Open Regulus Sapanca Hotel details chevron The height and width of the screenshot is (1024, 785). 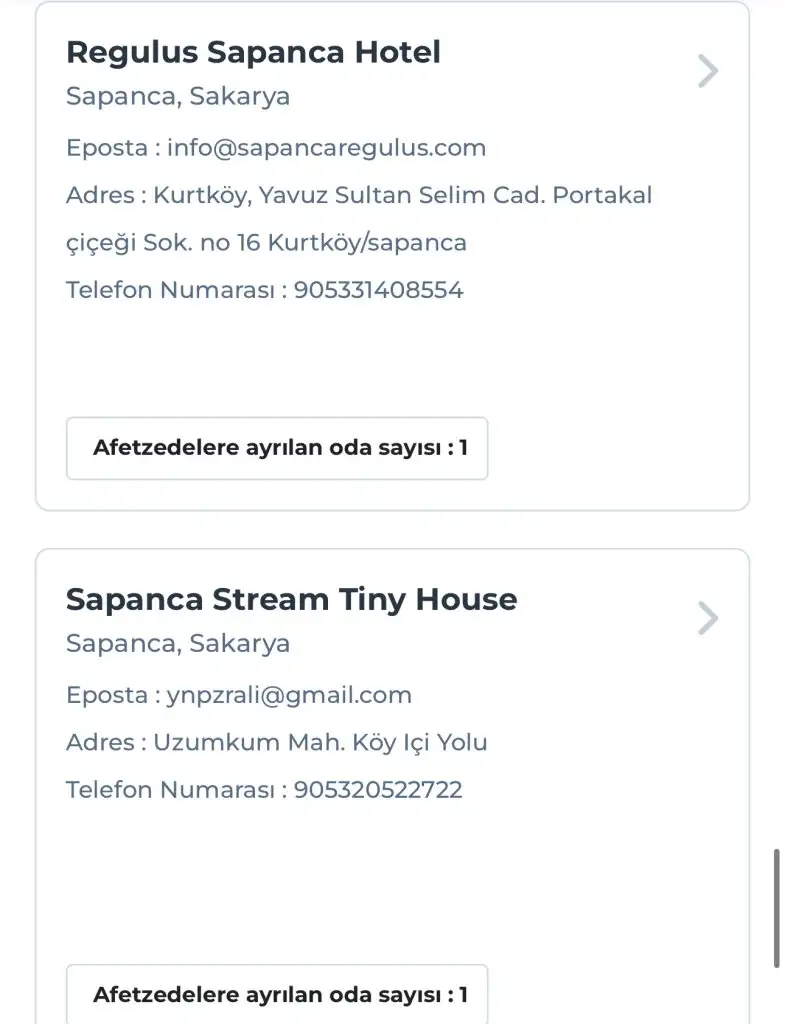coord(708,71)
